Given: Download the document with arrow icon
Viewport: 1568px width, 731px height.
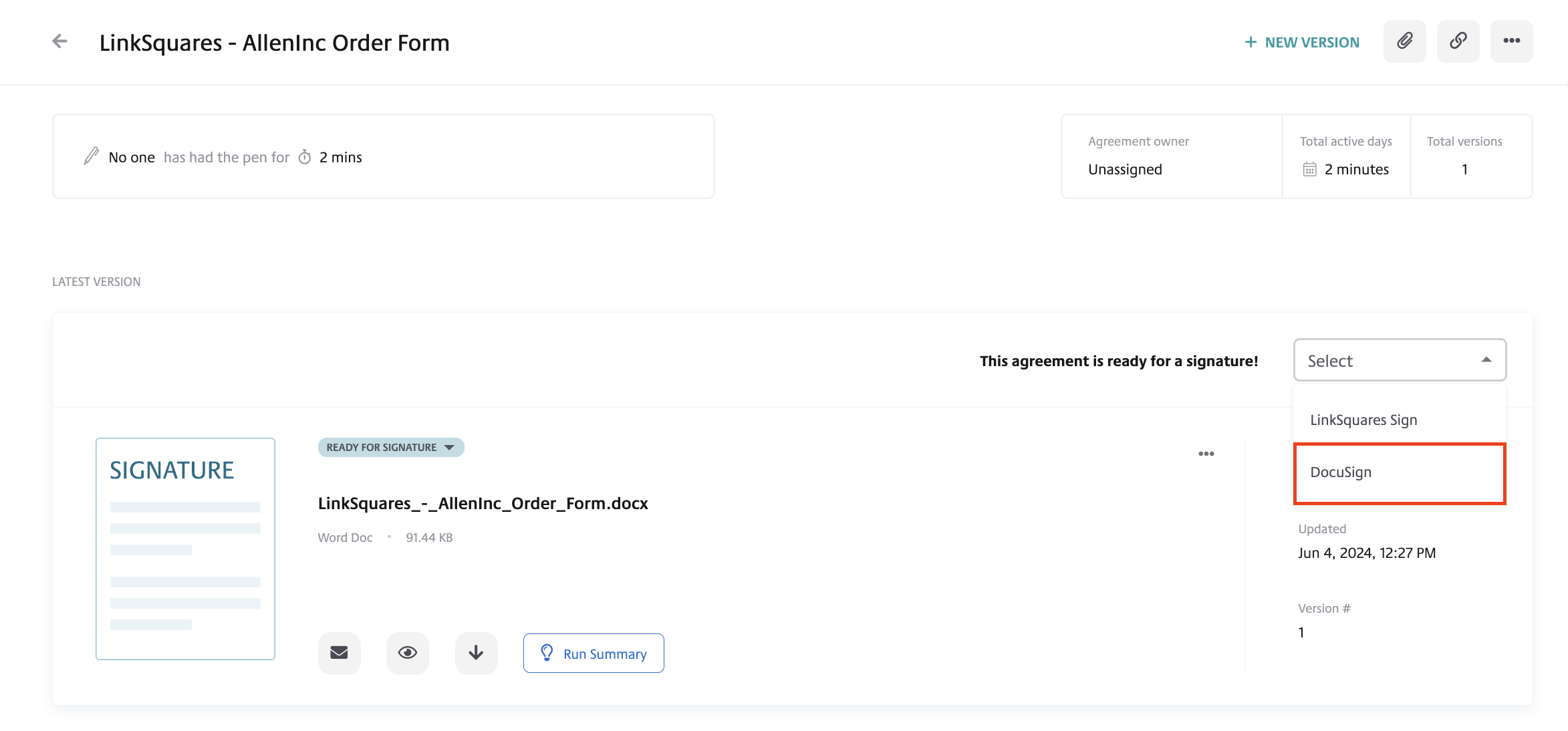Looking at the screenshot, I should point(476,653).
